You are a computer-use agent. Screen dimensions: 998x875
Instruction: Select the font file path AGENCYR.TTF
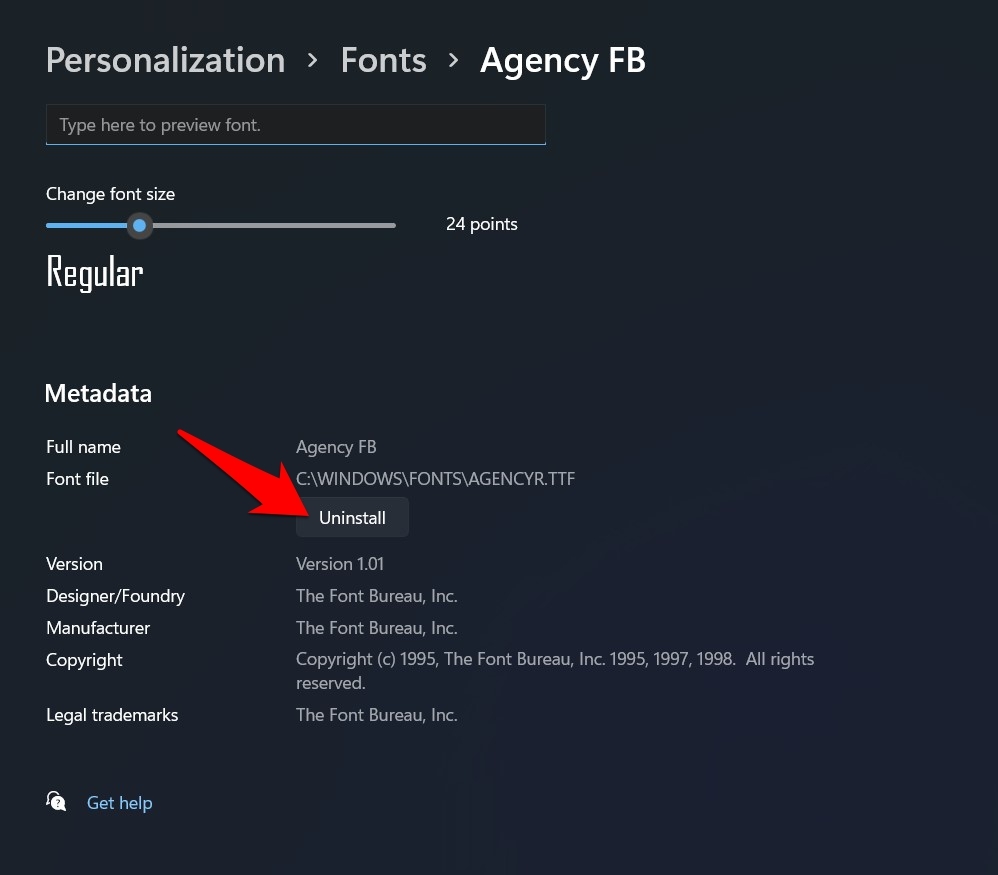(435, 479)
